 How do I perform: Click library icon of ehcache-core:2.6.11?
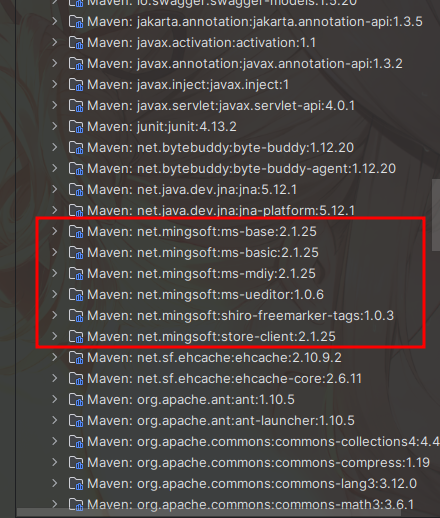pyautogui.click(x=76, y=379)
